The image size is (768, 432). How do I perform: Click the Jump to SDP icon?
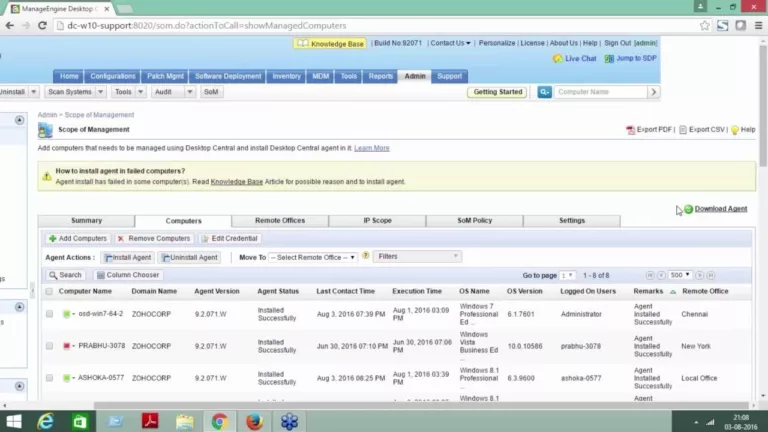click(609, 59)
